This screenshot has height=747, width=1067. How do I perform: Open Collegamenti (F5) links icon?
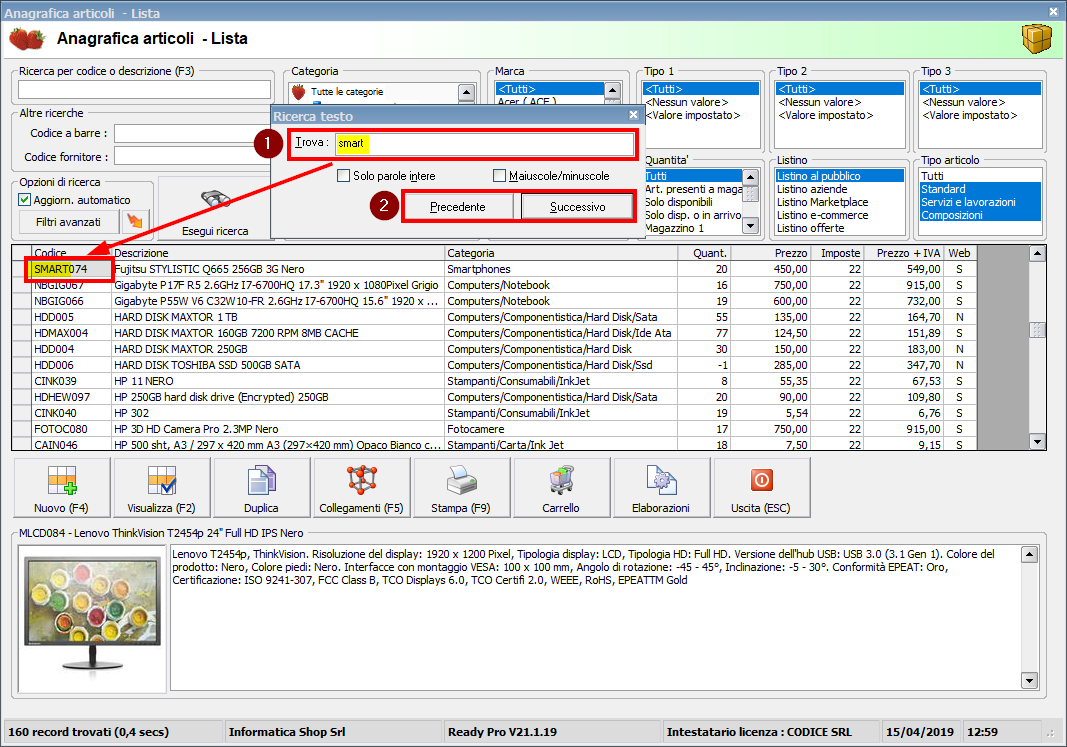(x=361, y=480)
